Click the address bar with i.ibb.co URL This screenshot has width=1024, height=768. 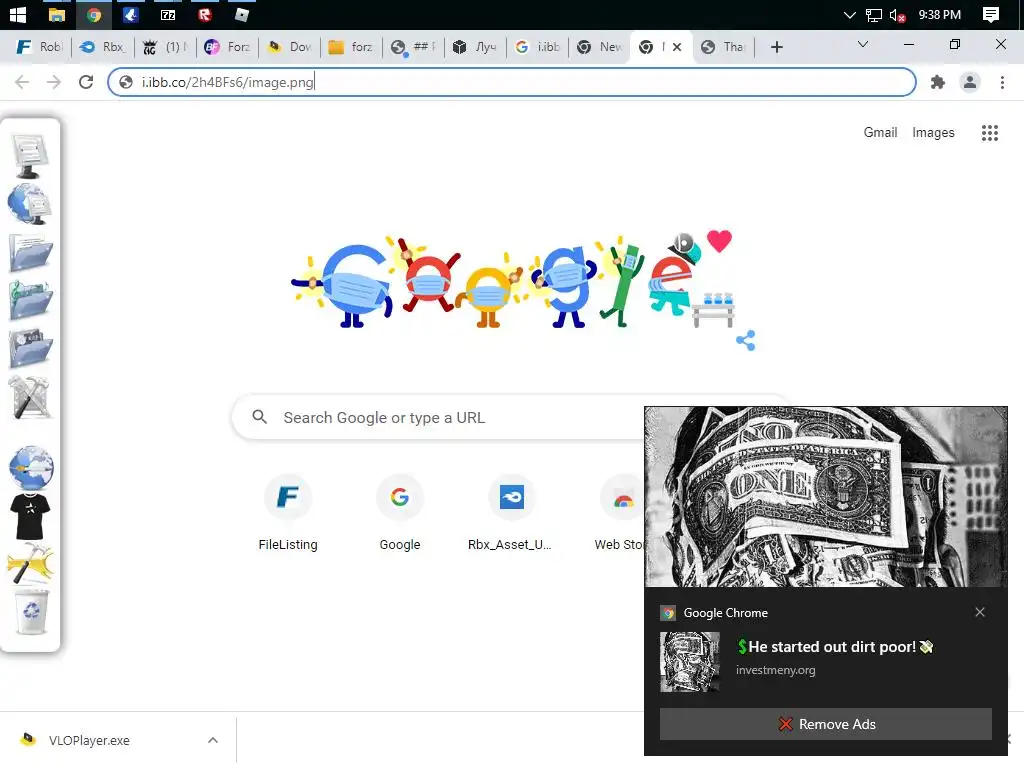(x=512, y=82)
